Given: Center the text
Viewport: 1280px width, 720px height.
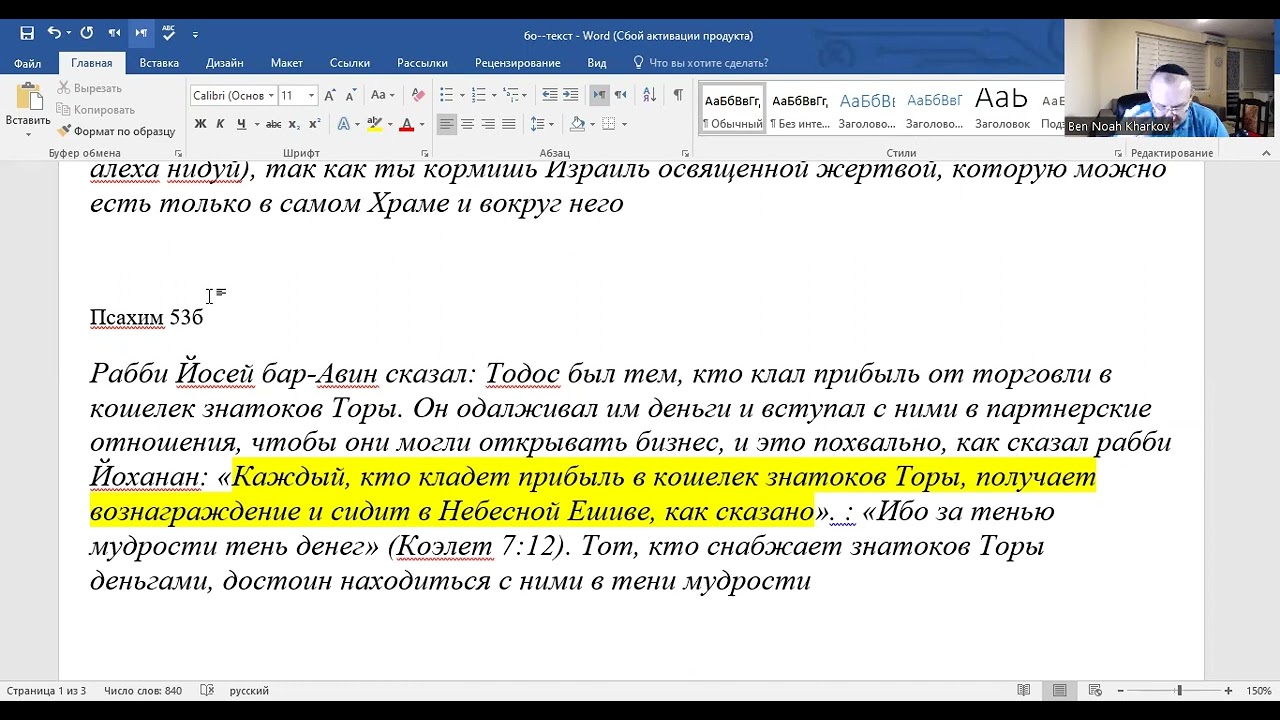Looking at the screenshot, I should click(x=467, y=124).
